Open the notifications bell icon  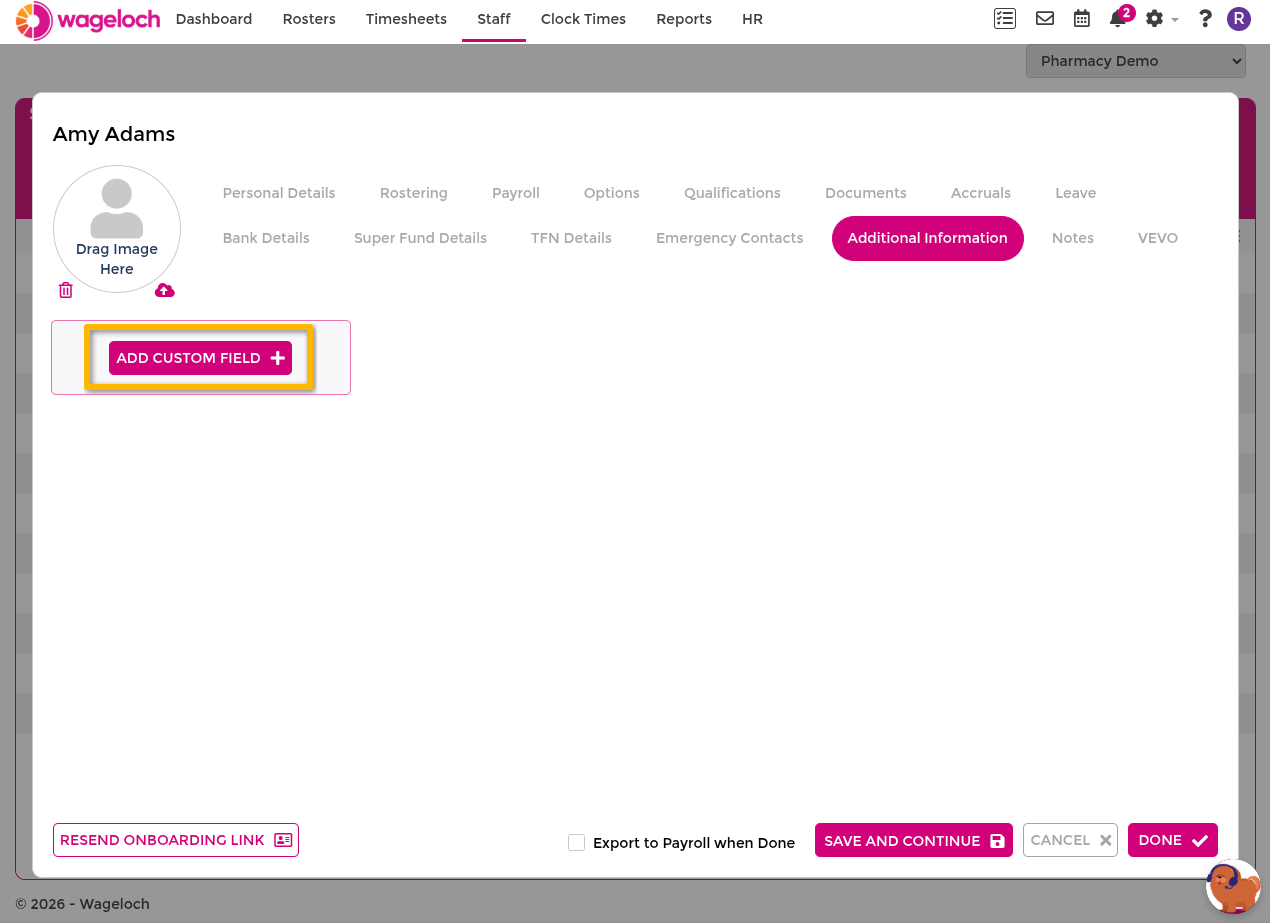click(1120, 17)
